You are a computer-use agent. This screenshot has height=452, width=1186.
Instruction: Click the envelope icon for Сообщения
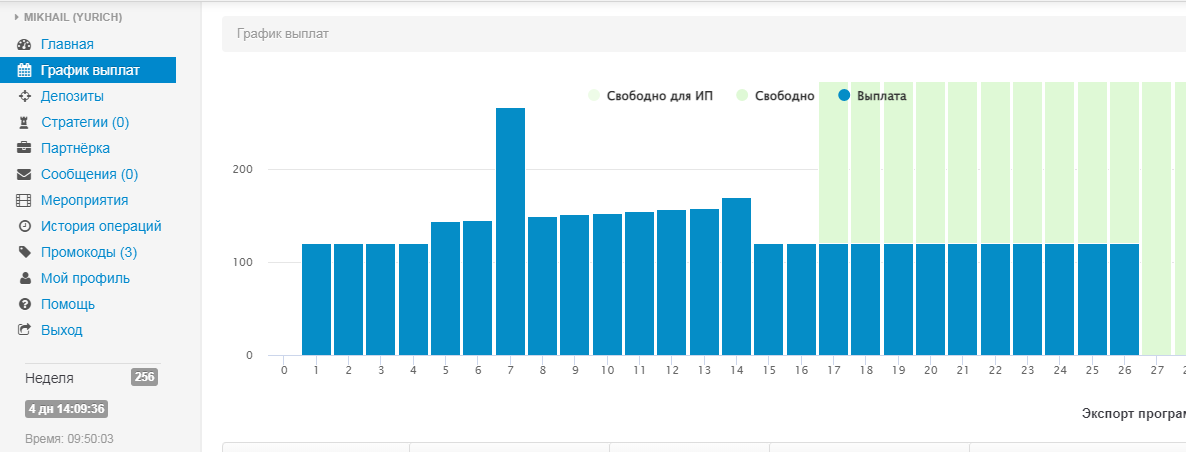tap(25, 174)
